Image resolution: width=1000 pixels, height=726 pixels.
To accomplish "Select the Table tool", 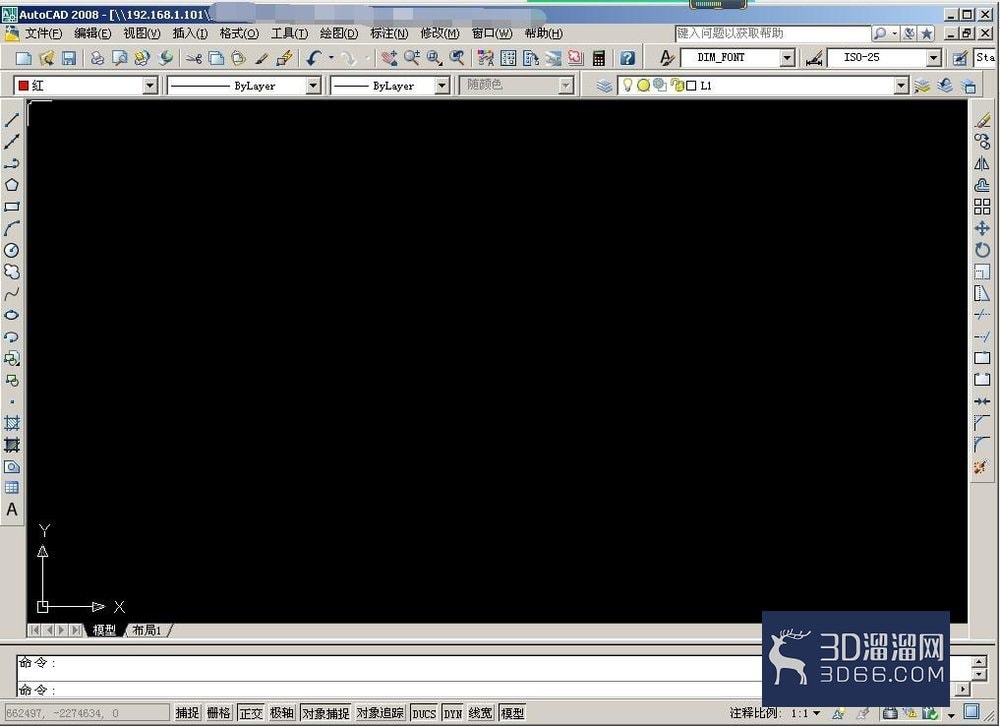I will (x=11, y=488).
